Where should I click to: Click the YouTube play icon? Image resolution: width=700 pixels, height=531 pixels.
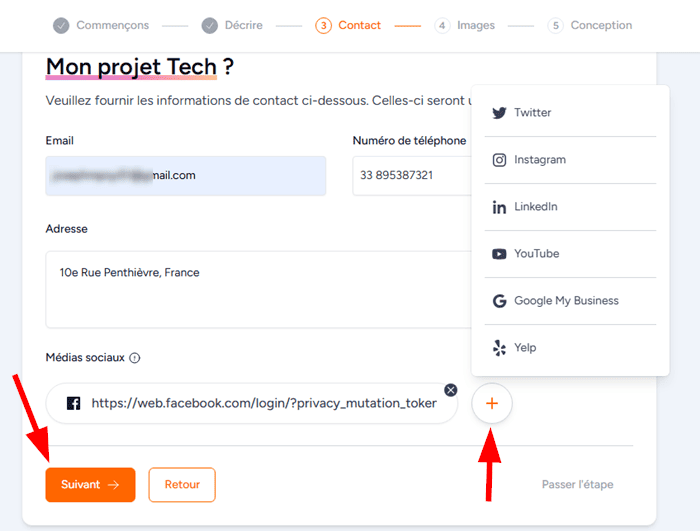click(x=499, y=254)
